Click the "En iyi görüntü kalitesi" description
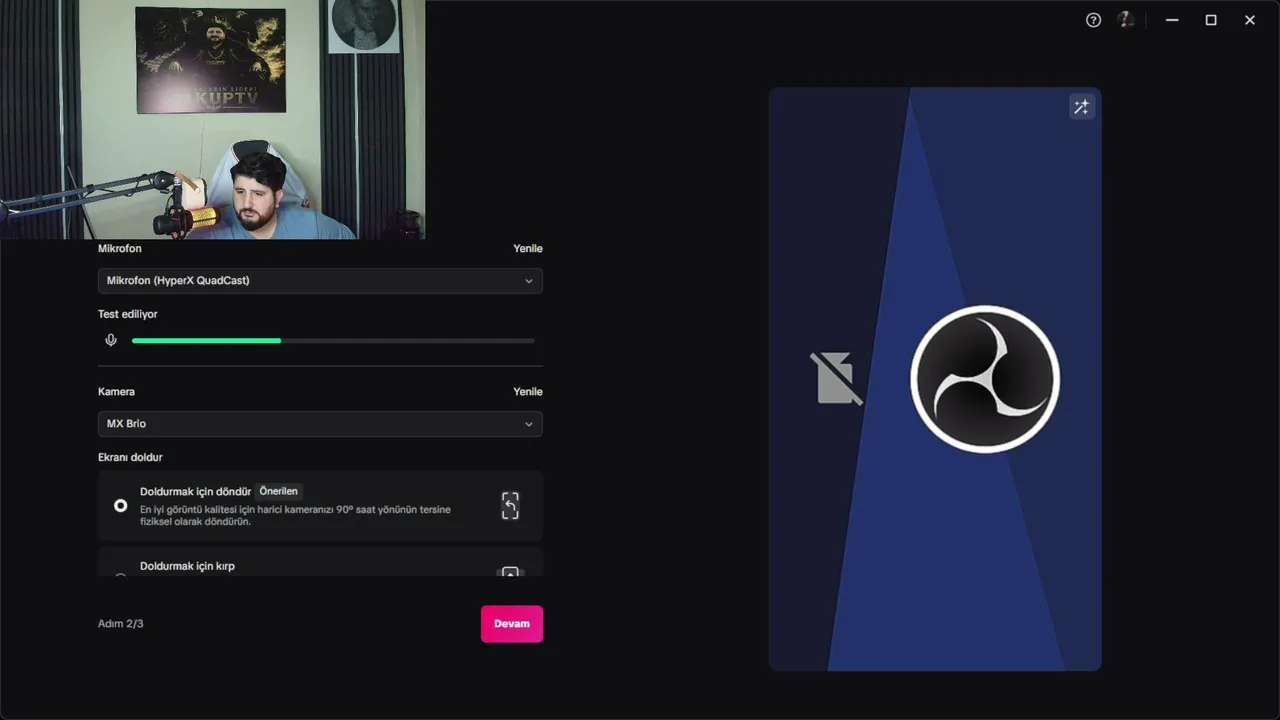The height and width of the screenshot is (720, 1280). click(295, 515)
